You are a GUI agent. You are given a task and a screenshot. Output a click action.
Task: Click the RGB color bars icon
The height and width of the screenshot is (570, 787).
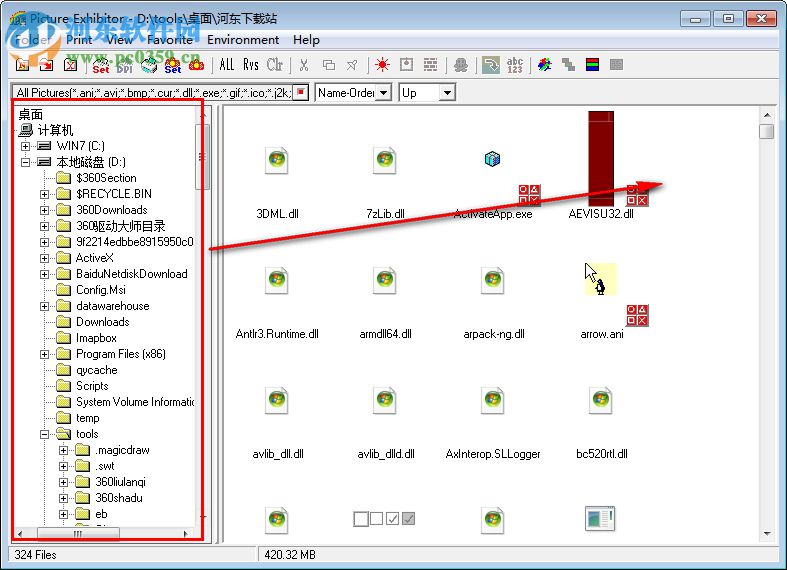point(592,65)
